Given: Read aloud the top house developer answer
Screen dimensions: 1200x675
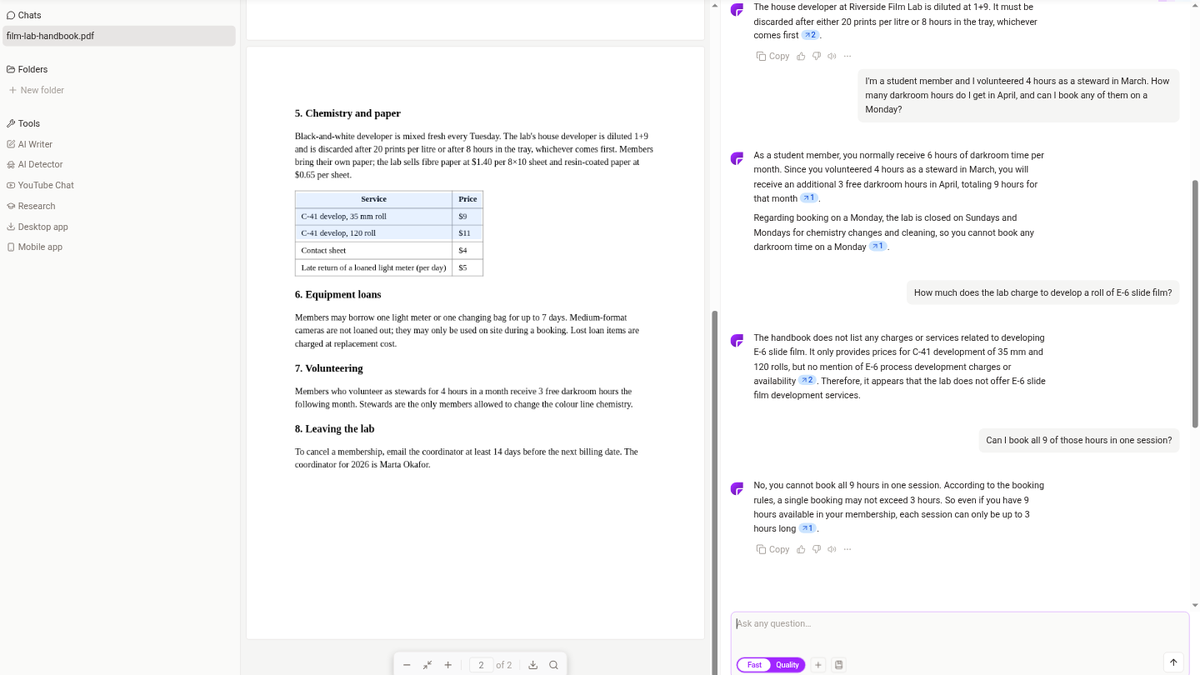Looking at the screenshot, I should pos(832,56).
